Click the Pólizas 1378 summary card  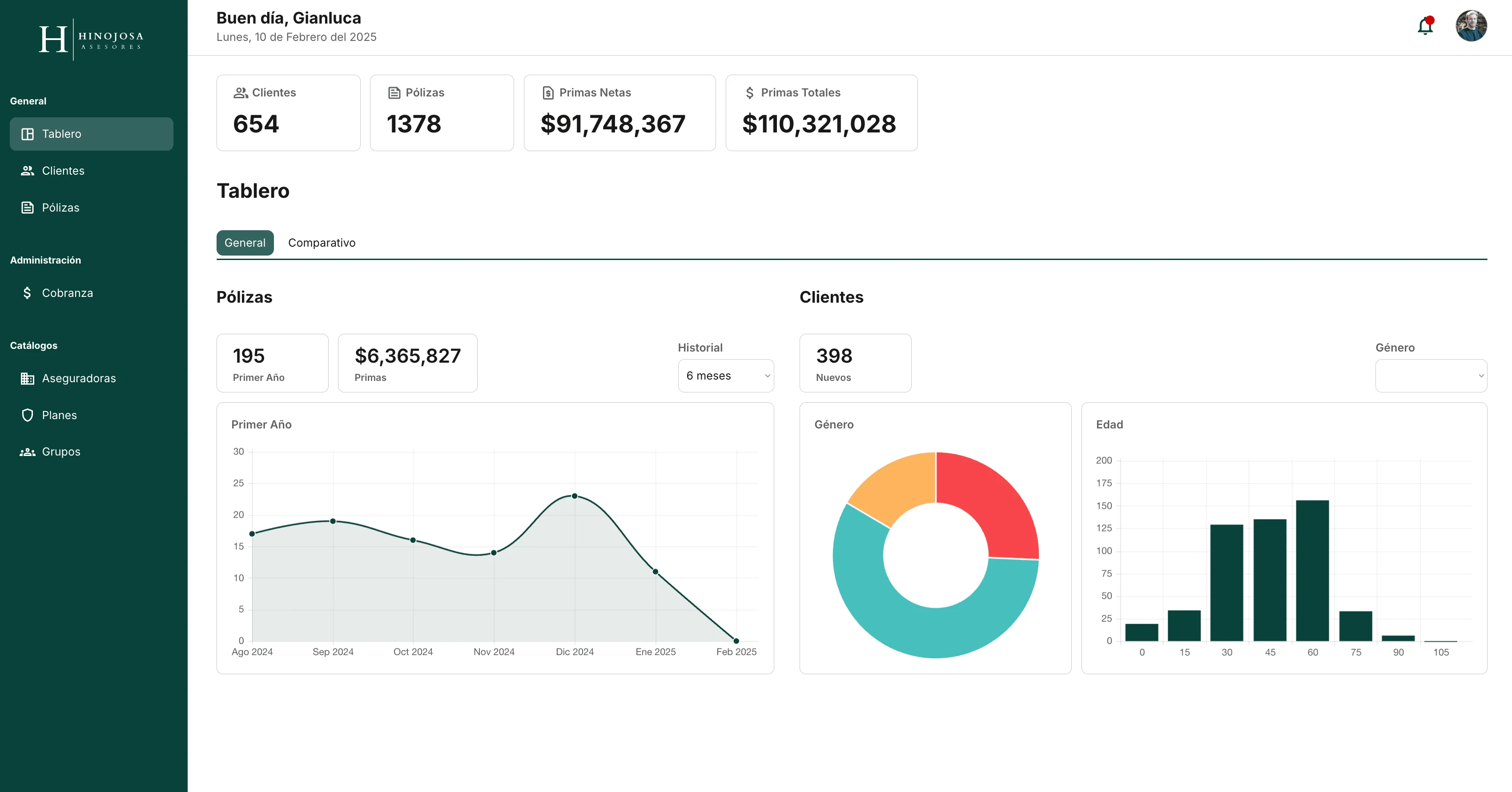point(442,112)
